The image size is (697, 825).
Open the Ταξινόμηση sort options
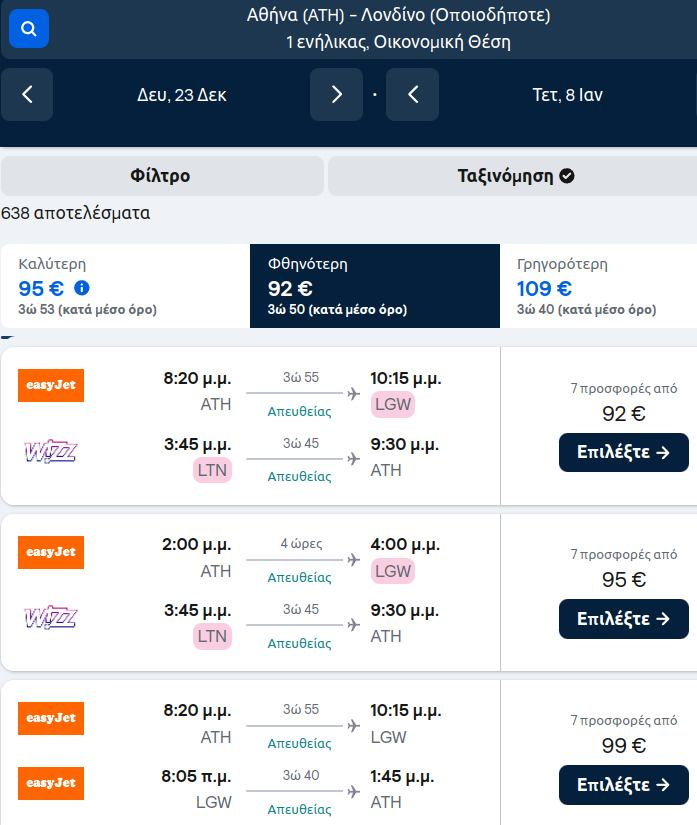click(513, 176)
